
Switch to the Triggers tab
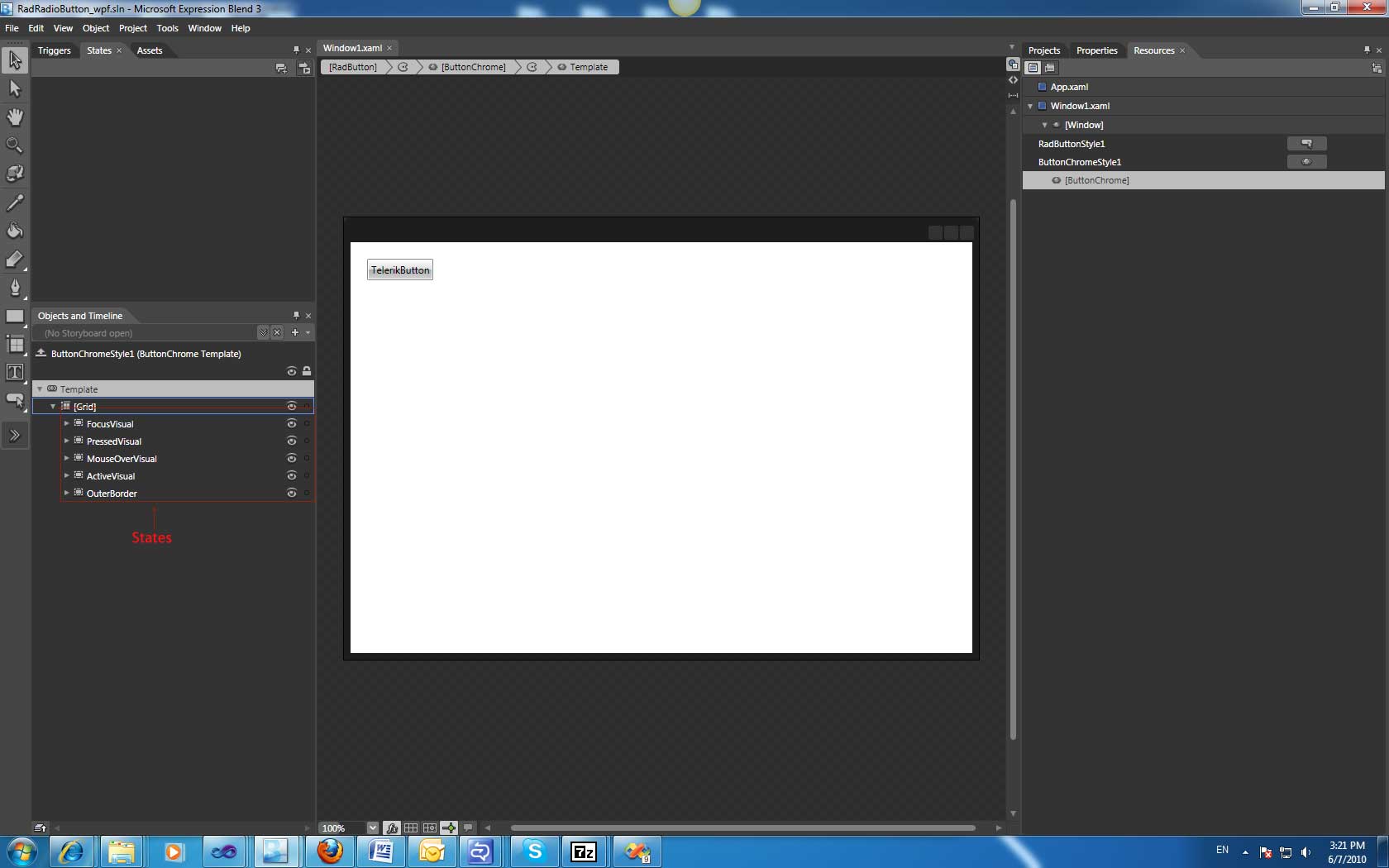55,50
